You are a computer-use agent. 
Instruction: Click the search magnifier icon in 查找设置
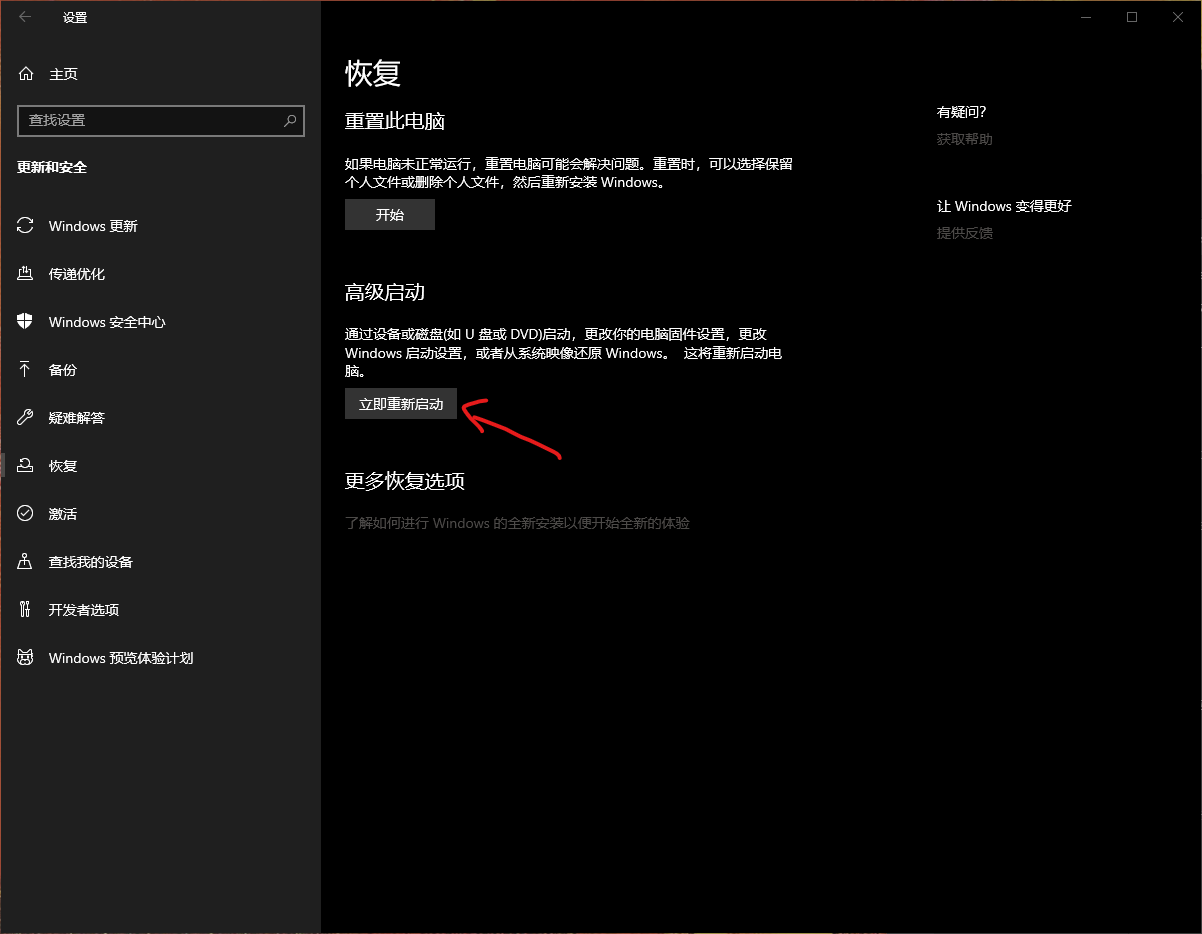tap(290, 120)
